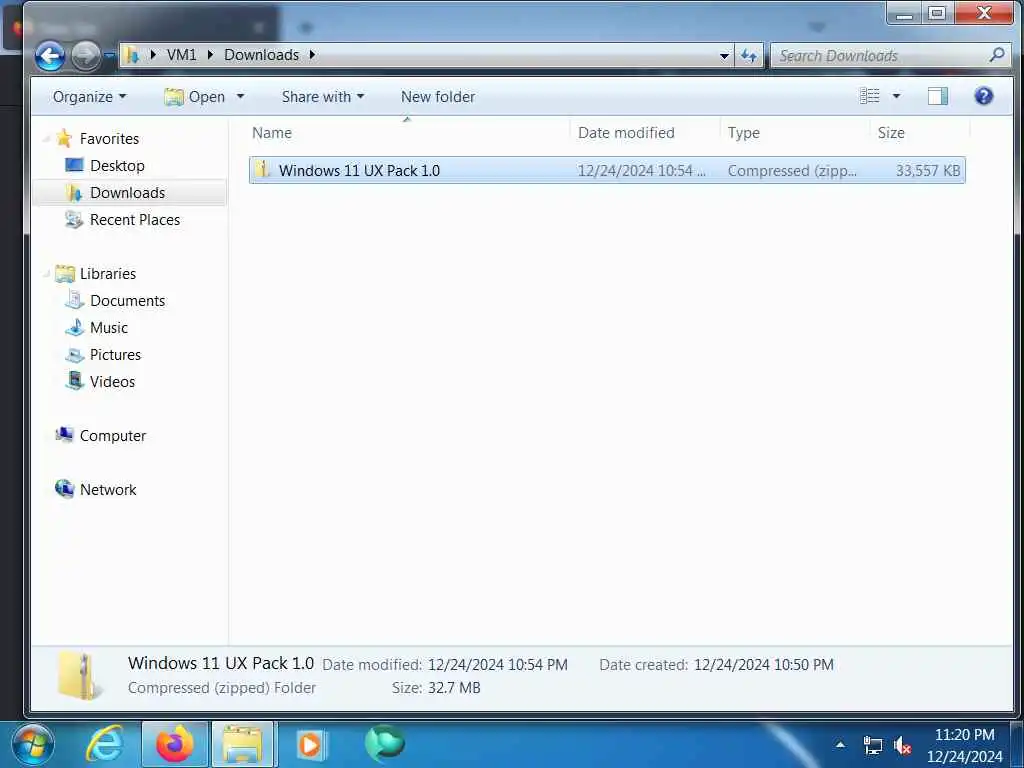Viewport: 1024px width, 768px height.
Task: Show hidden tray icons
Action: [840, 744]
